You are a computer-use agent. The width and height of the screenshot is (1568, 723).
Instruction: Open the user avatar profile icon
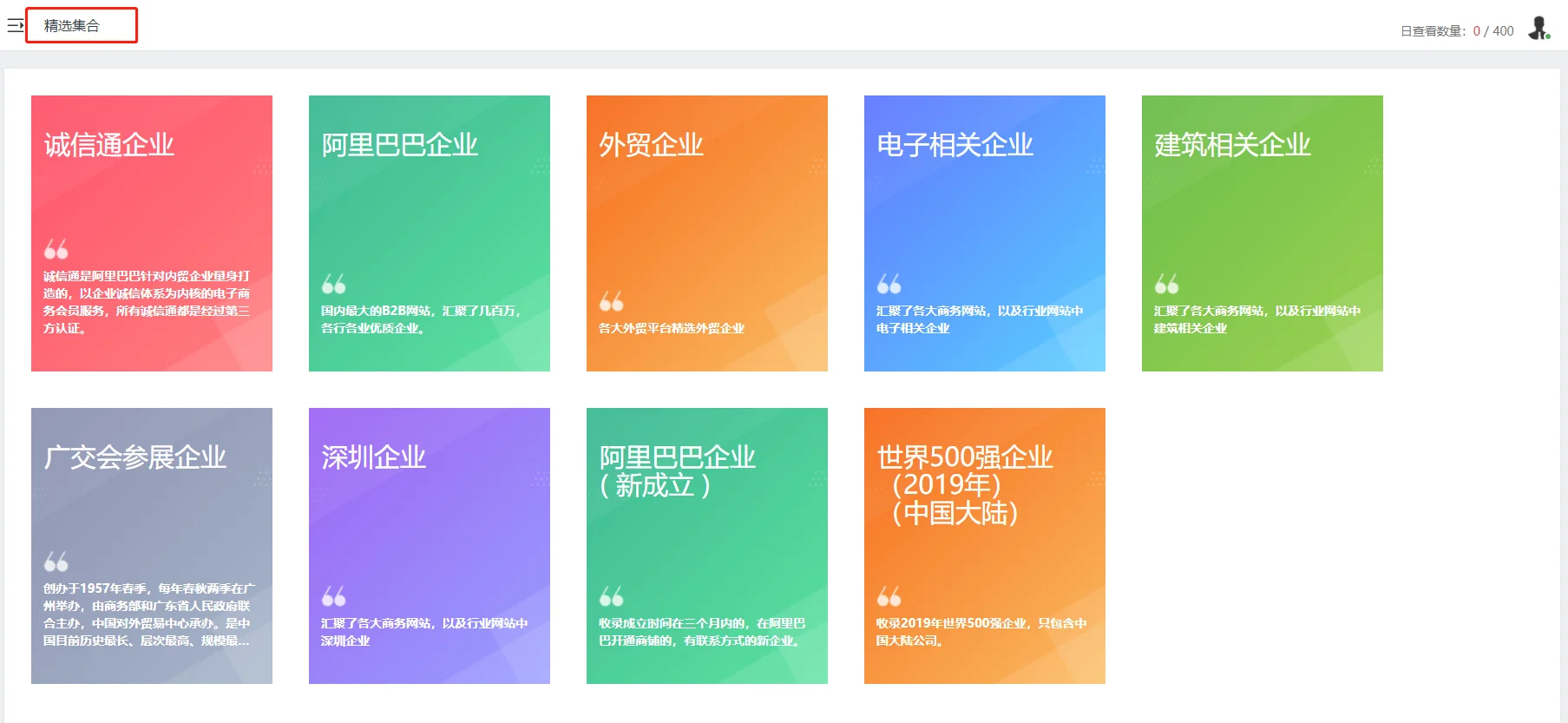click(1538, 29)
